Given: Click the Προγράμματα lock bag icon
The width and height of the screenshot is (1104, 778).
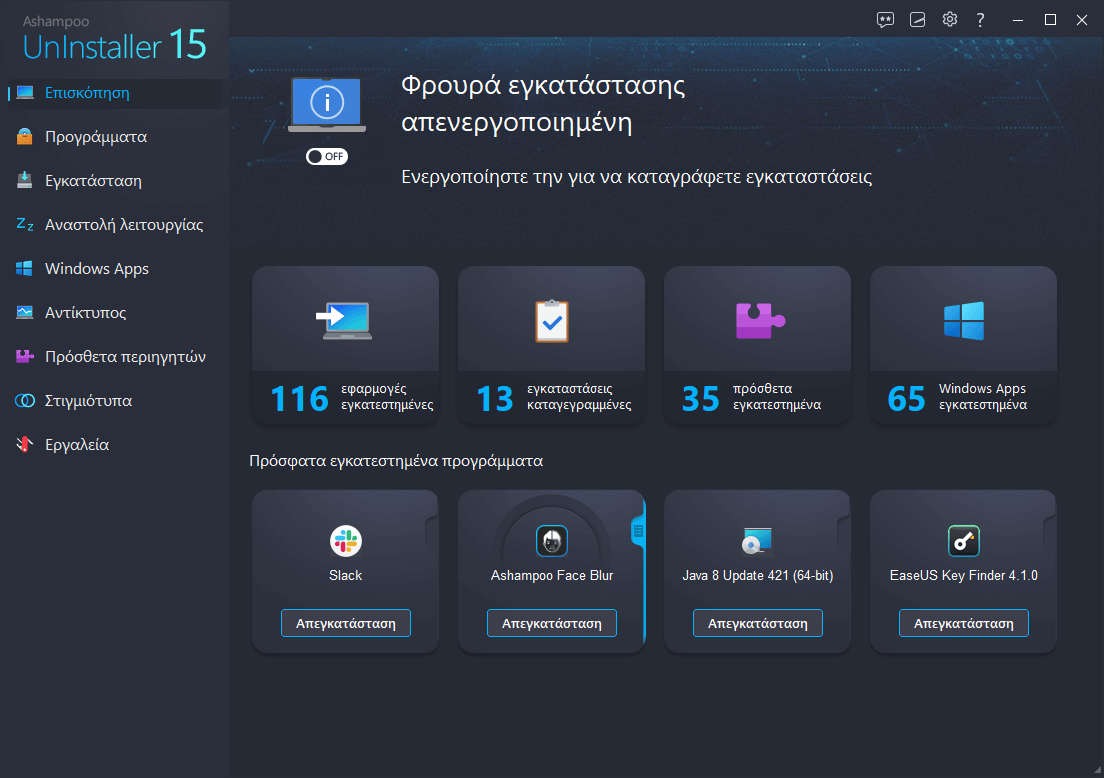Looking at the screenshot, I should 25,137.
